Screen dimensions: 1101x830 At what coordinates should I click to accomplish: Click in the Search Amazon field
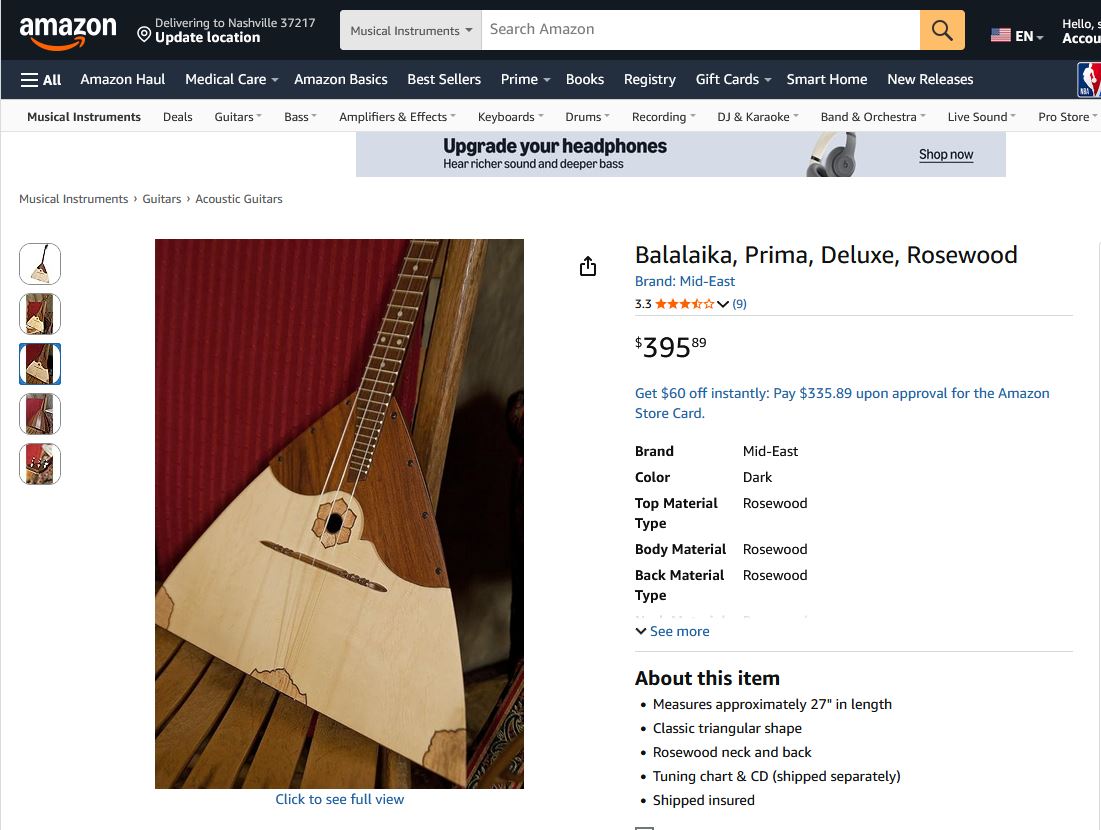pos(700,30)
